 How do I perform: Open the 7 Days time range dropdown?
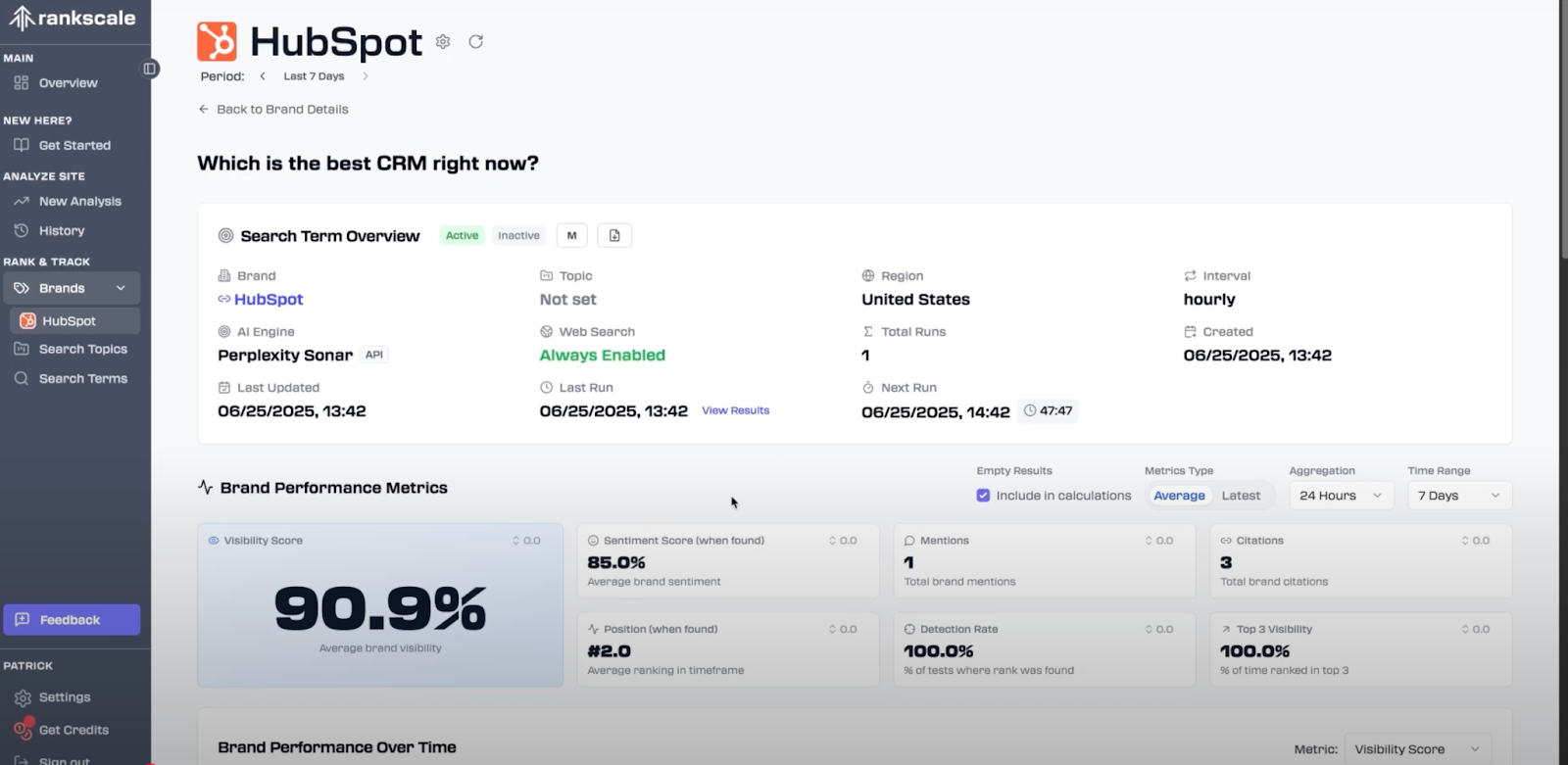click(1459, 496)
